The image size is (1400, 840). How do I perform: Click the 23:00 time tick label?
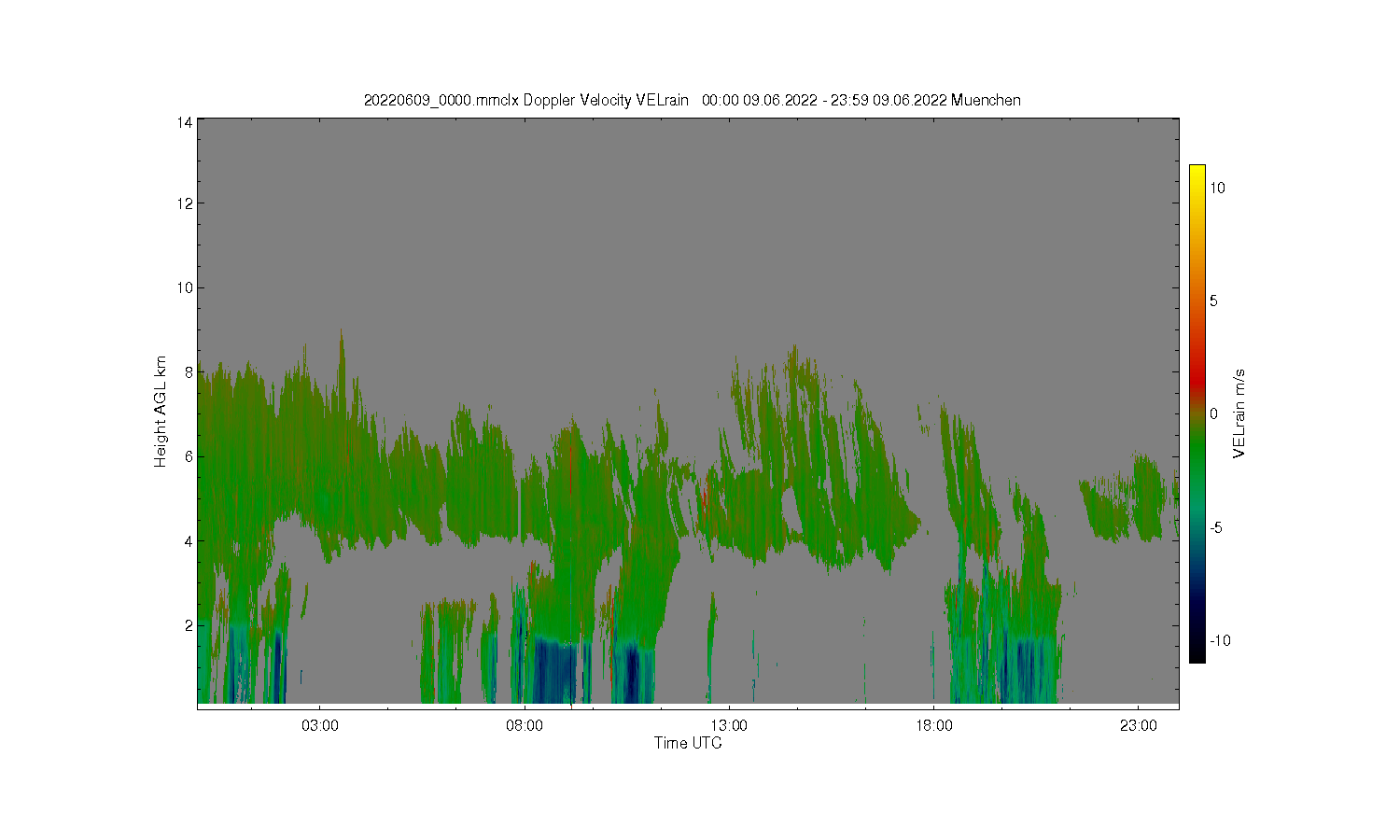point(1138,725)
